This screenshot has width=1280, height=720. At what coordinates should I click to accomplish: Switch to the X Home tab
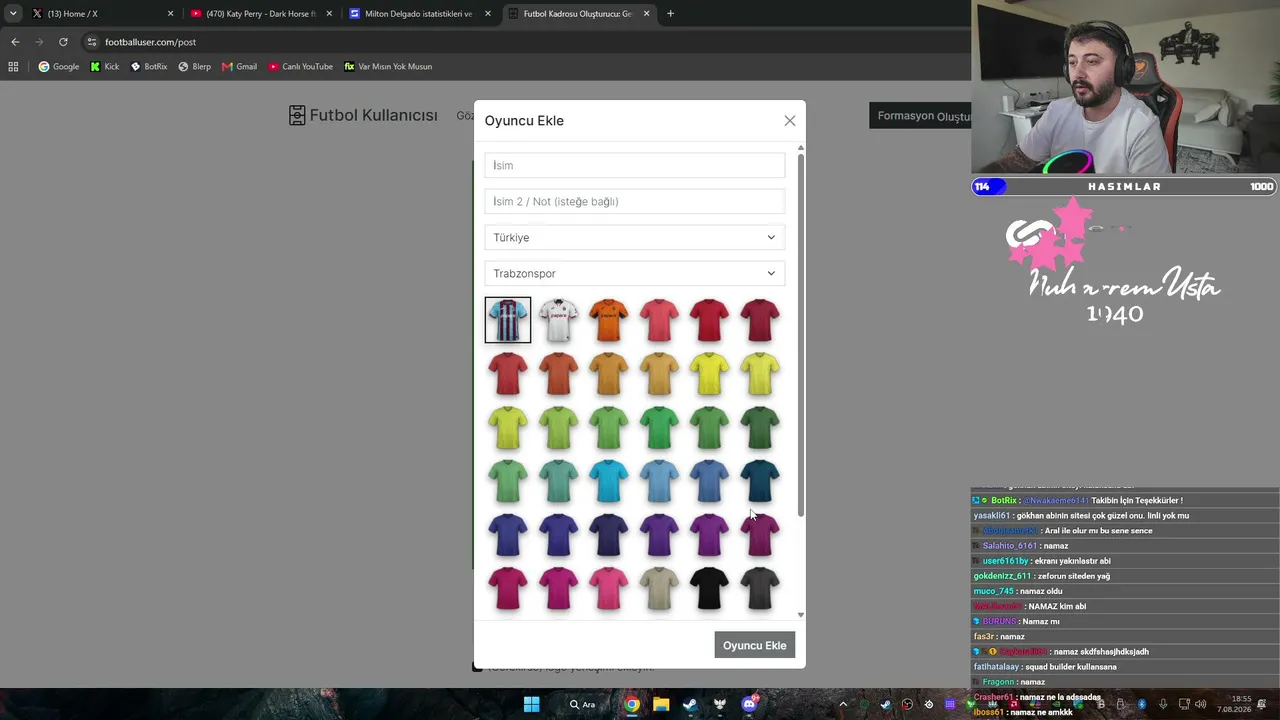tap(100, 14)
